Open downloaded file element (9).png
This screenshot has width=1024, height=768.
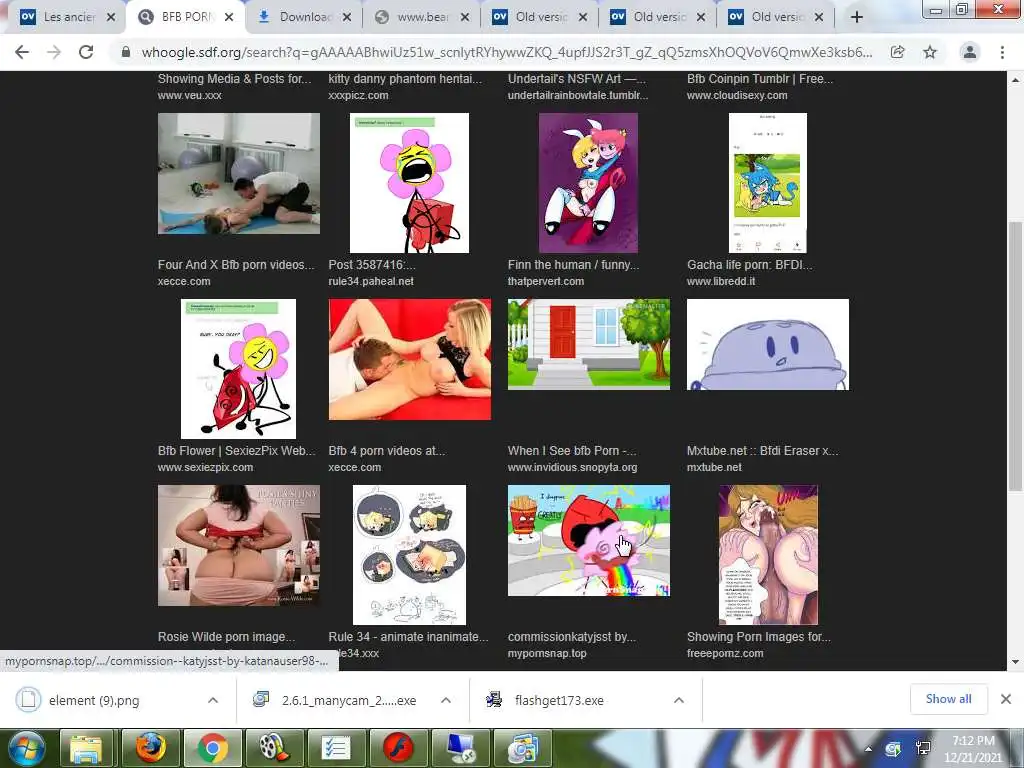pyautogui.click(x=95, y=700)
